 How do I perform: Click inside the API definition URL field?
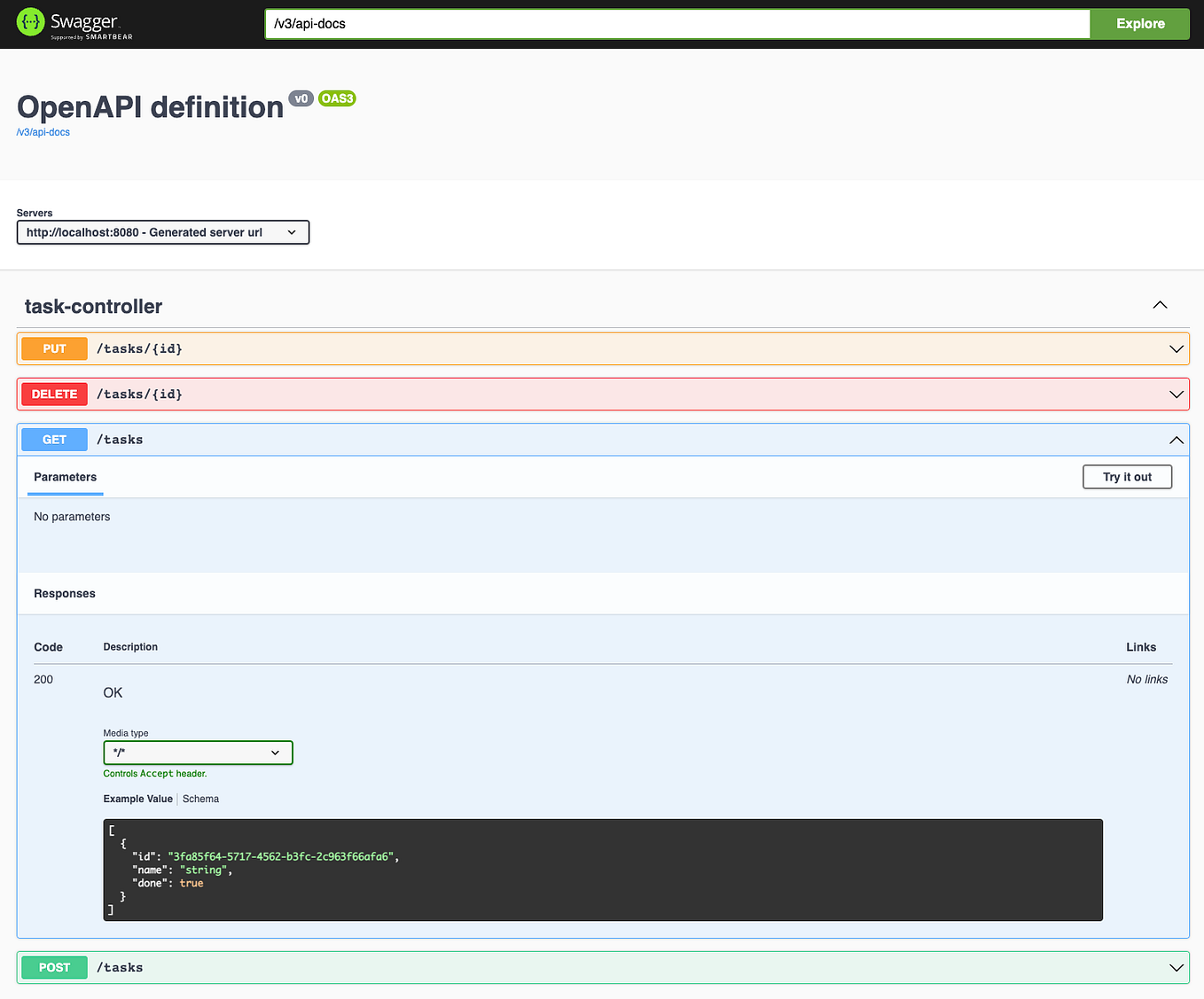point(676,24)
